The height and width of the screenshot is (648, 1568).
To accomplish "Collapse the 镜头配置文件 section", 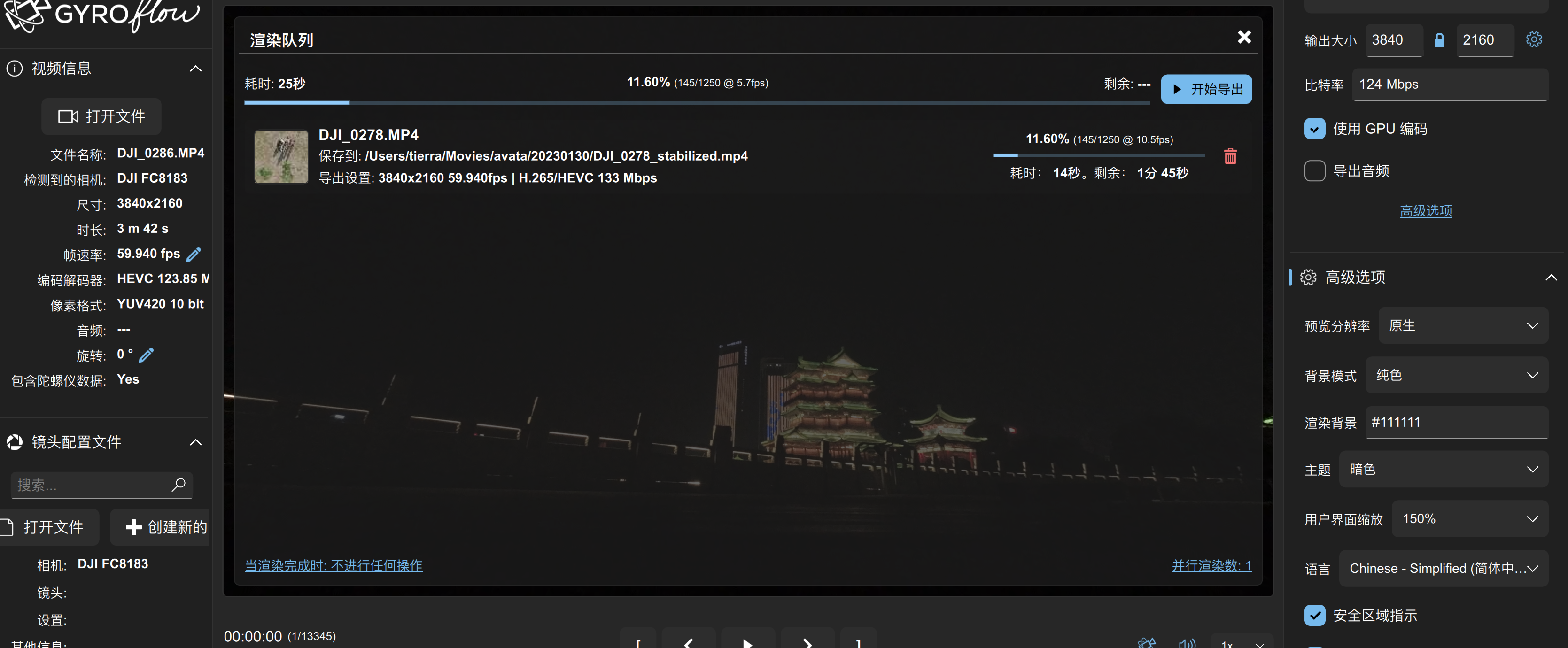I will [195, 442].
